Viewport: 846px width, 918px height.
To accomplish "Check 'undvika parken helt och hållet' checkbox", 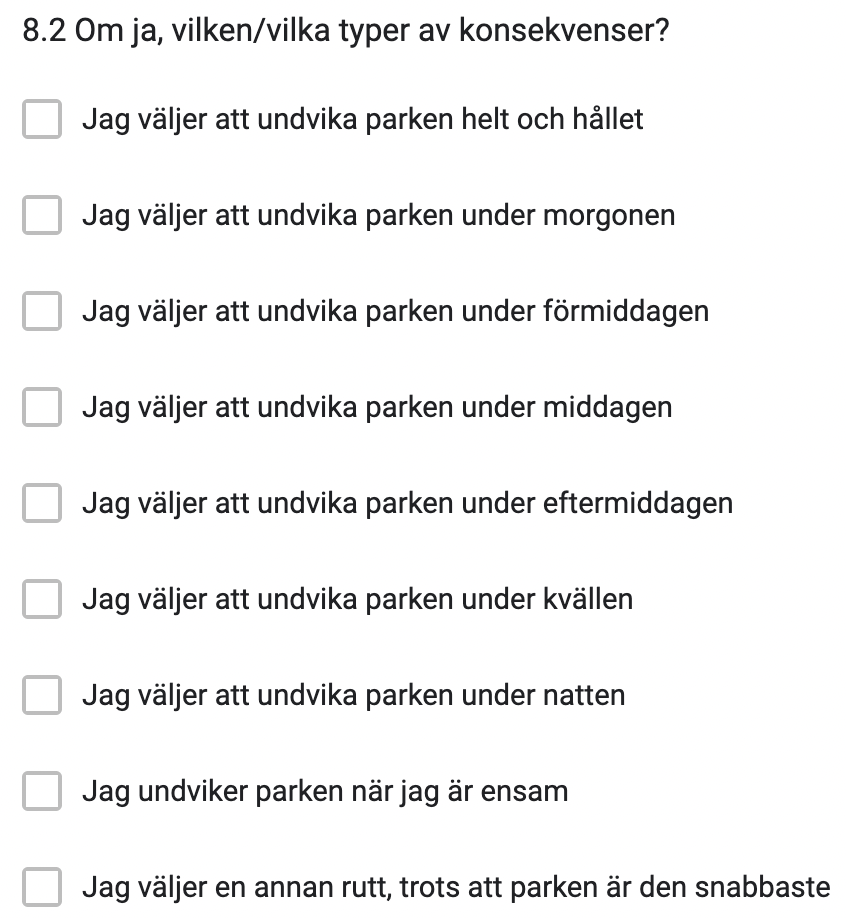I will point(42,119).
